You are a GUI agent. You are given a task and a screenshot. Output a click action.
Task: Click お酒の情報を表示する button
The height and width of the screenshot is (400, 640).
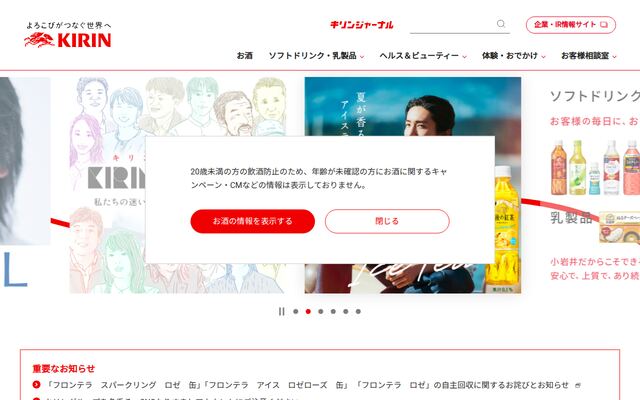click(x=253, y=221)
